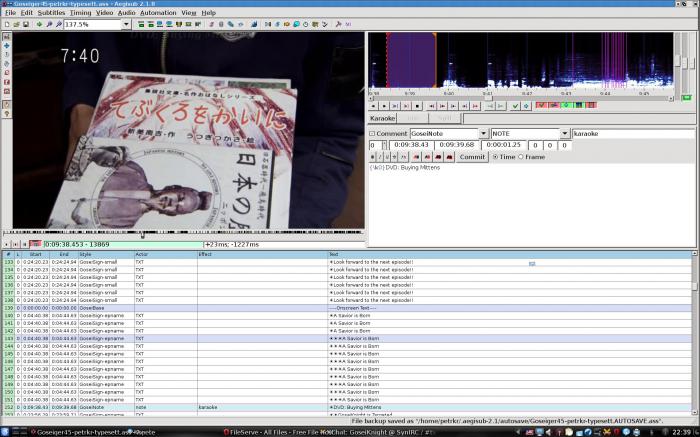This screenshot has width=700, height=437.
Task: Open the Styles Manager toolbar icon
Action: point(211,24)
